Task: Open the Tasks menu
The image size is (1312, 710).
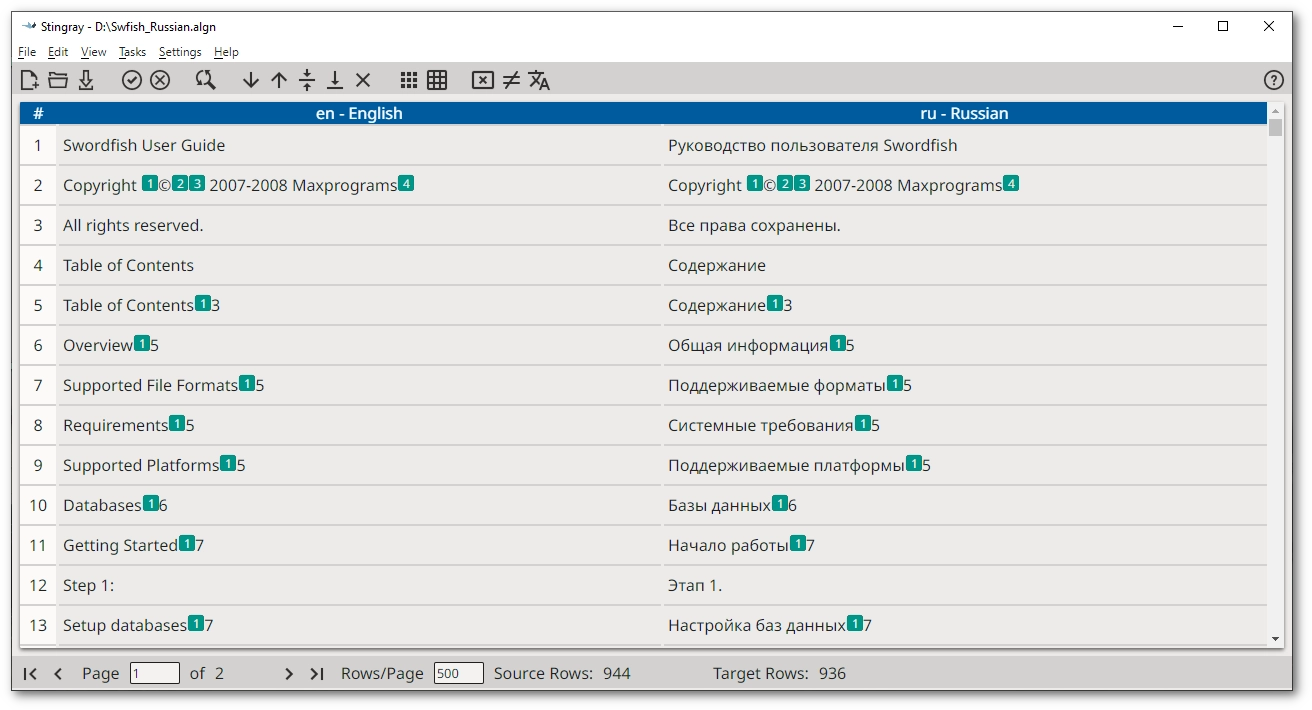Action: [132, 52]
